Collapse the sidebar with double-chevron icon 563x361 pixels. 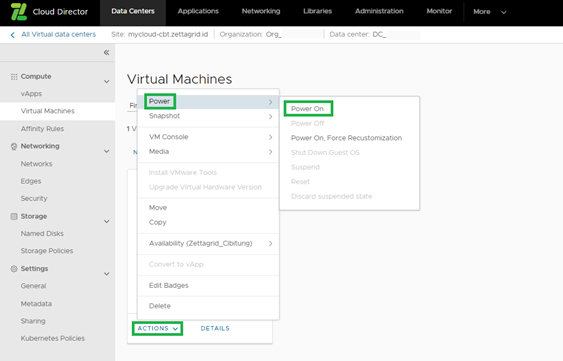106,52
